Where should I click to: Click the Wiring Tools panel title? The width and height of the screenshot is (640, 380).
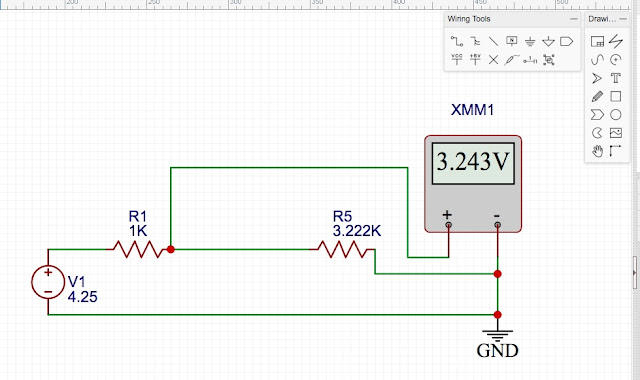(x=469, y=19)
